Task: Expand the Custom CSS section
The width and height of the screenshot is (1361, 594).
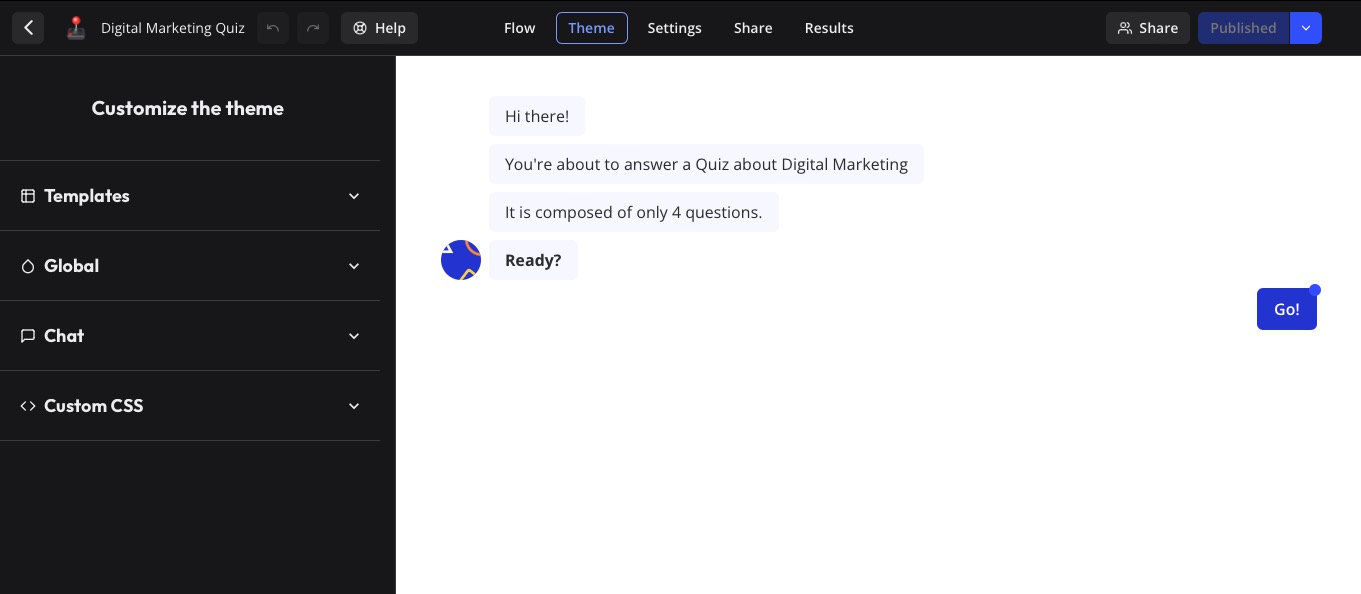Action: pyautogui.click(x=354, y=406)
